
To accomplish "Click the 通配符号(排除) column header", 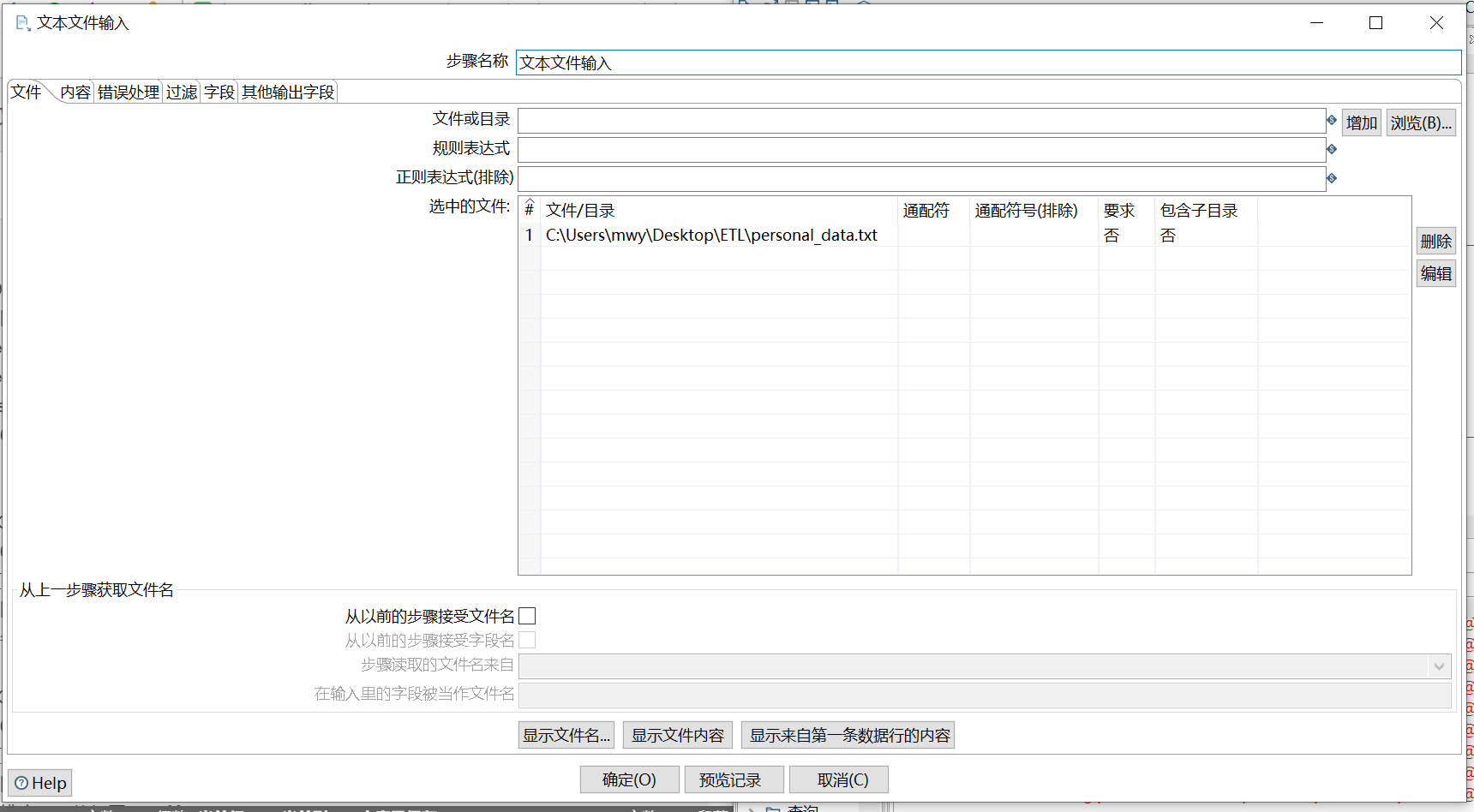I will coord(1034,210).
